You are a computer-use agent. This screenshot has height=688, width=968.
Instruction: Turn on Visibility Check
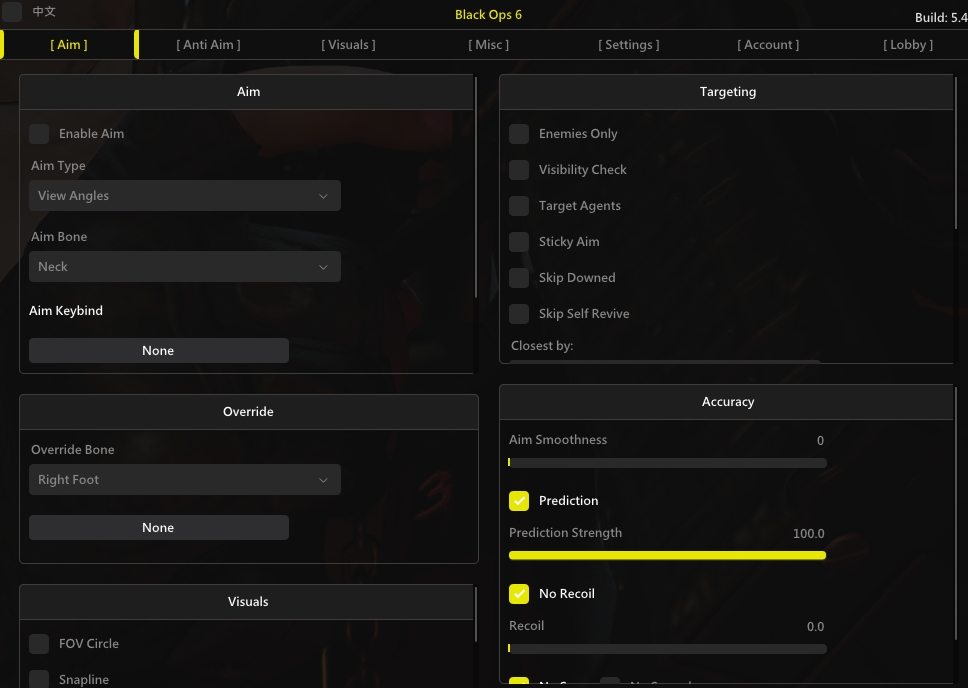519,170
